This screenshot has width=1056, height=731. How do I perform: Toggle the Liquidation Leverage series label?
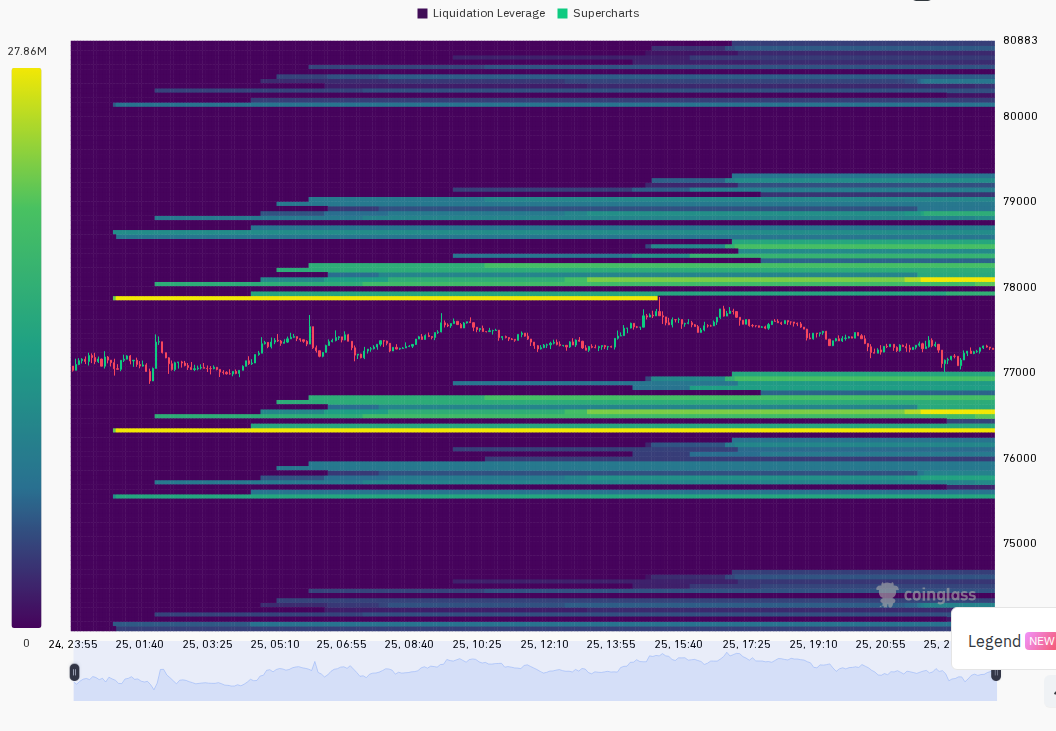tap(489, 13)
